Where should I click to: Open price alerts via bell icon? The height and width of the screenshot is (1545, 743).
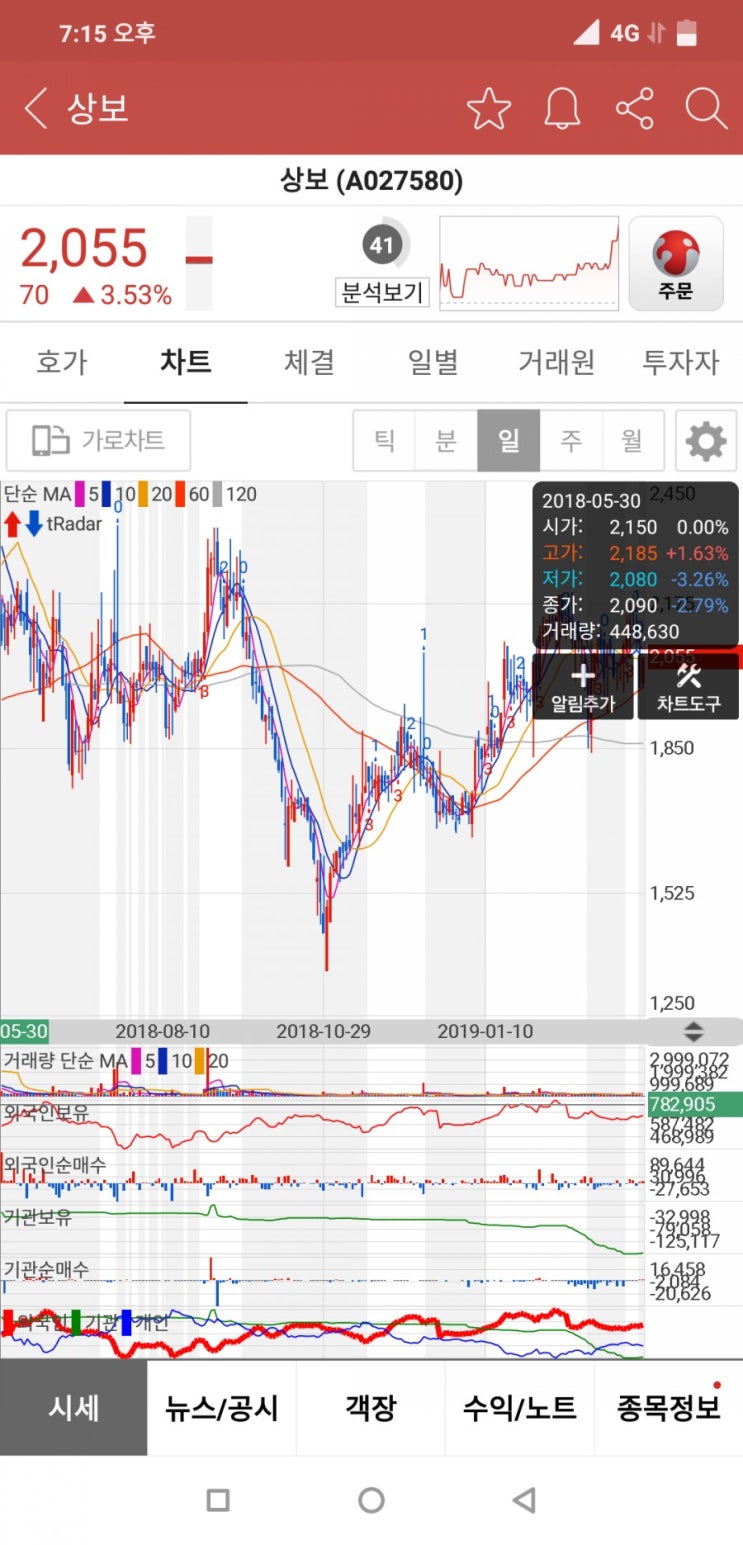point(562,108)
